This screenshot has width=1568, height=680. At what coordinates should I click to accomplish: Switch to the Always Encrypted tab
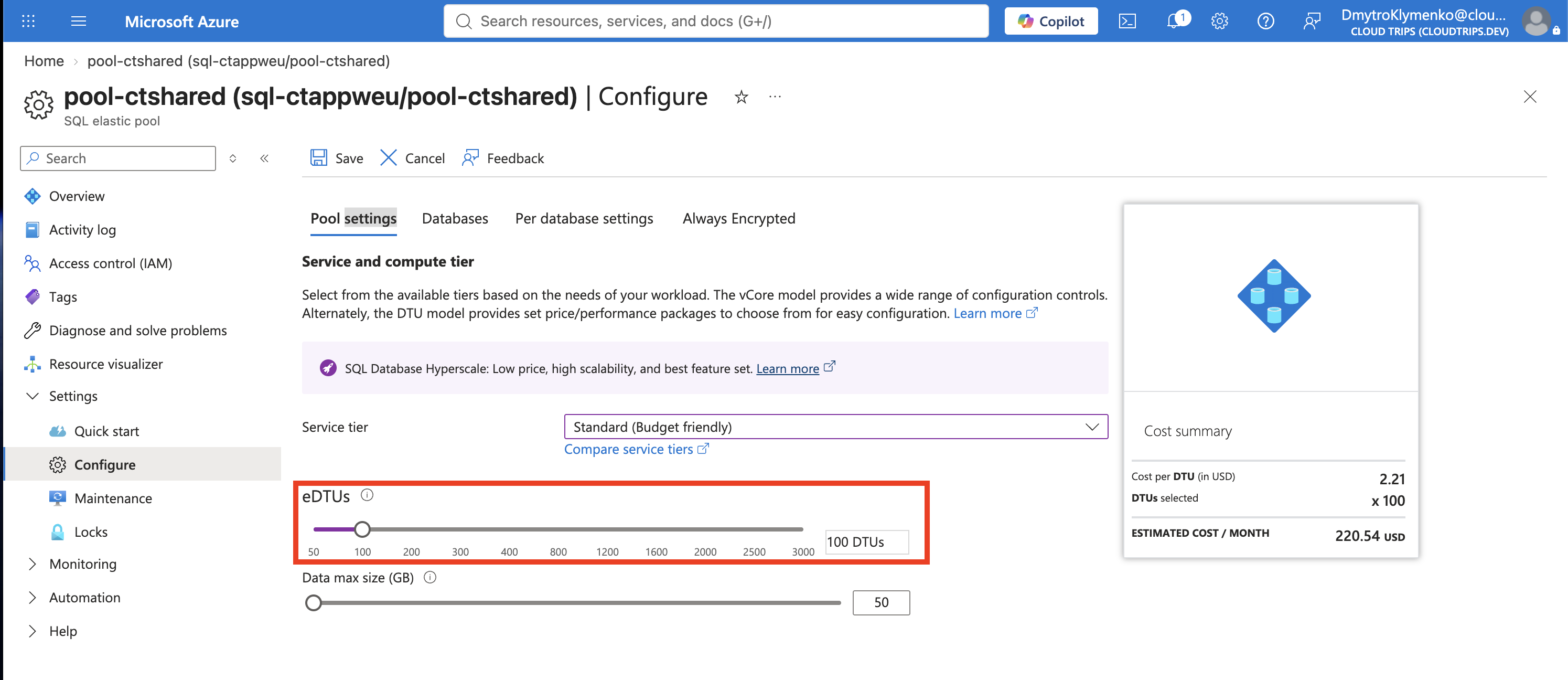(x=738, y=219)
